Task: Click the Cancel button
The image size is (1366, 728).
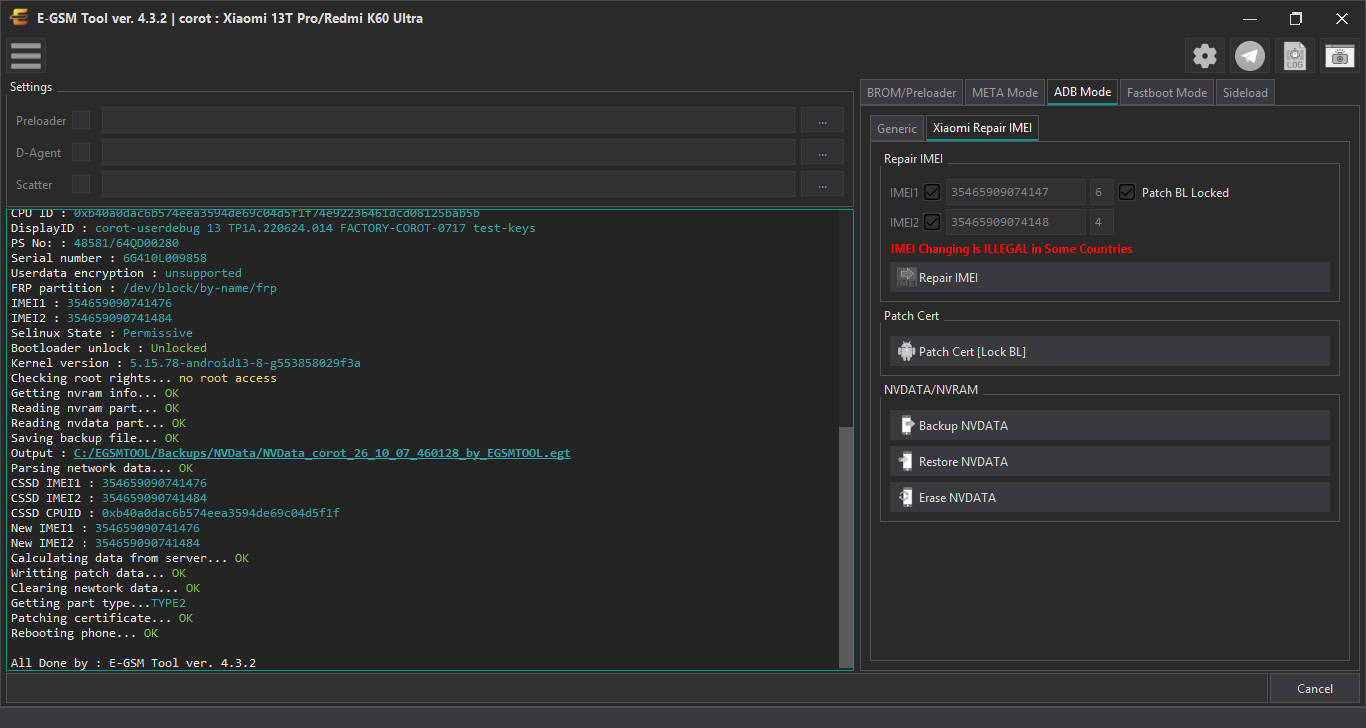Action: pyautogui.click(x=1314, y=688)
